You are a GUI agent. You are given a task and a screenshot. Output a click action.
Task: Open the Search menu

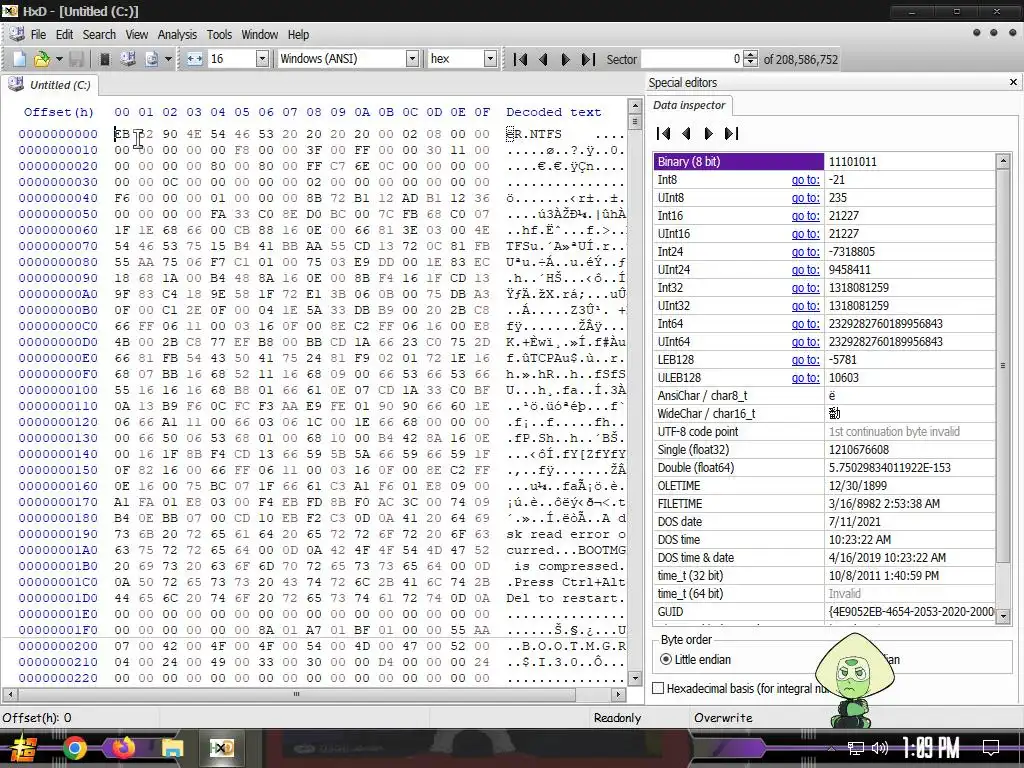point(99,35)
